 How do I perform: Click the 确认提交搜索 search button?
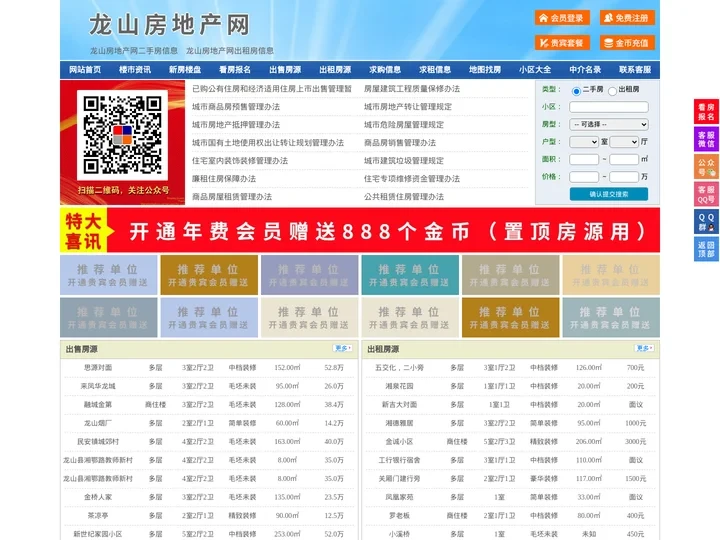click(609, 194)
